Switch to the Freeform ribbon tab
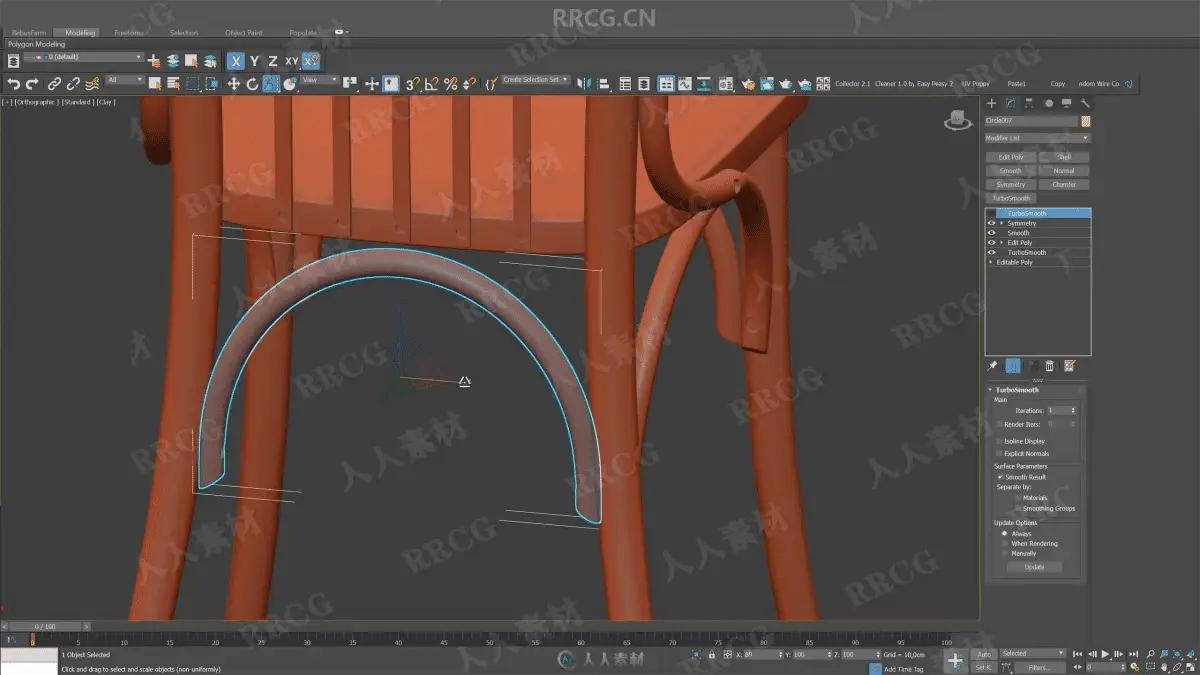Screen dimensions: 1200x675 pos(129,33)
